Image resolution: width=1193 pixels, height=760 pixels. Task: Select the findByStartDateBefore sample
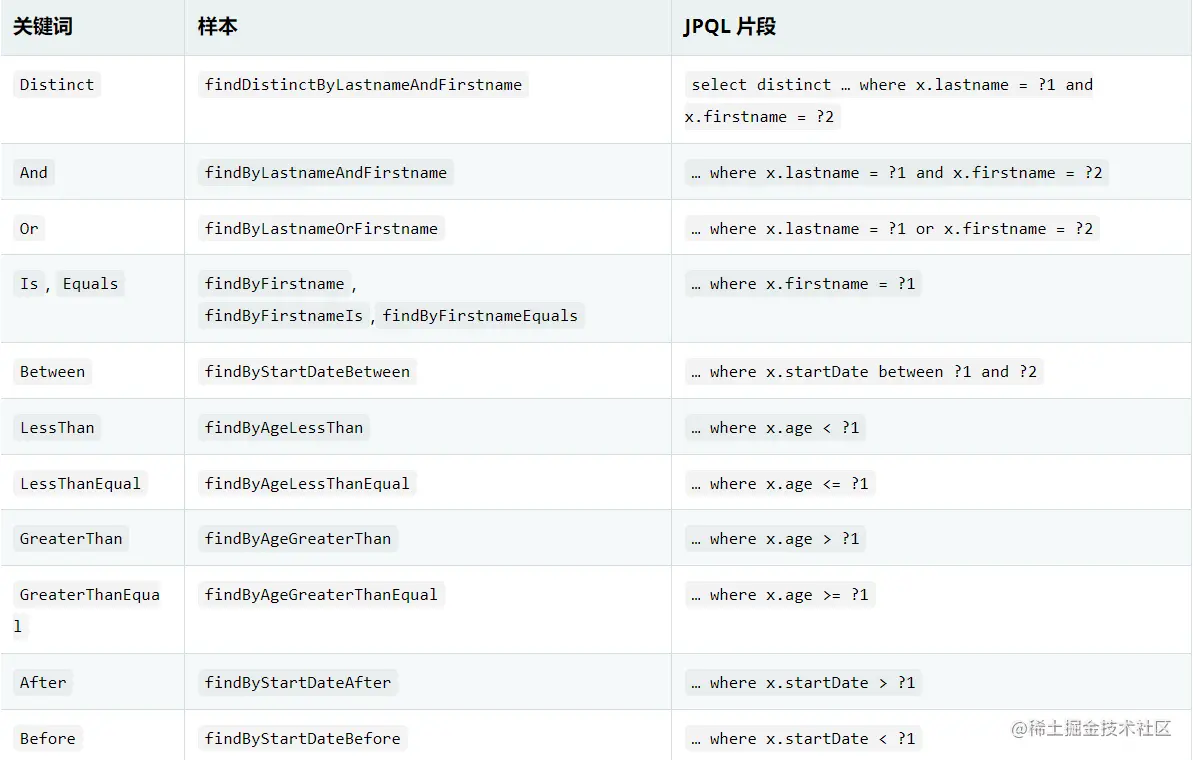(300, 738)
